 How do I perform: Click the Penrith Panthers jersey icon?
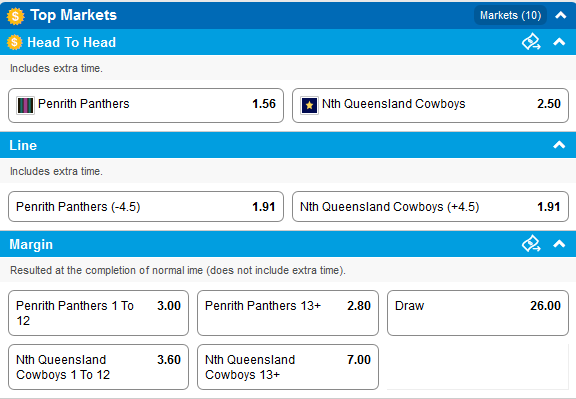pos(25,105)
